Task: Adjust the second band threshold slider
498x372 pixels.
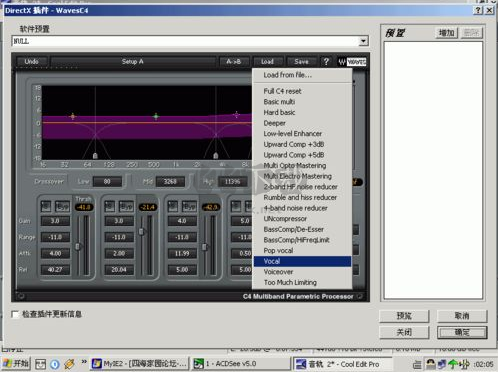Action: point(141,231)
